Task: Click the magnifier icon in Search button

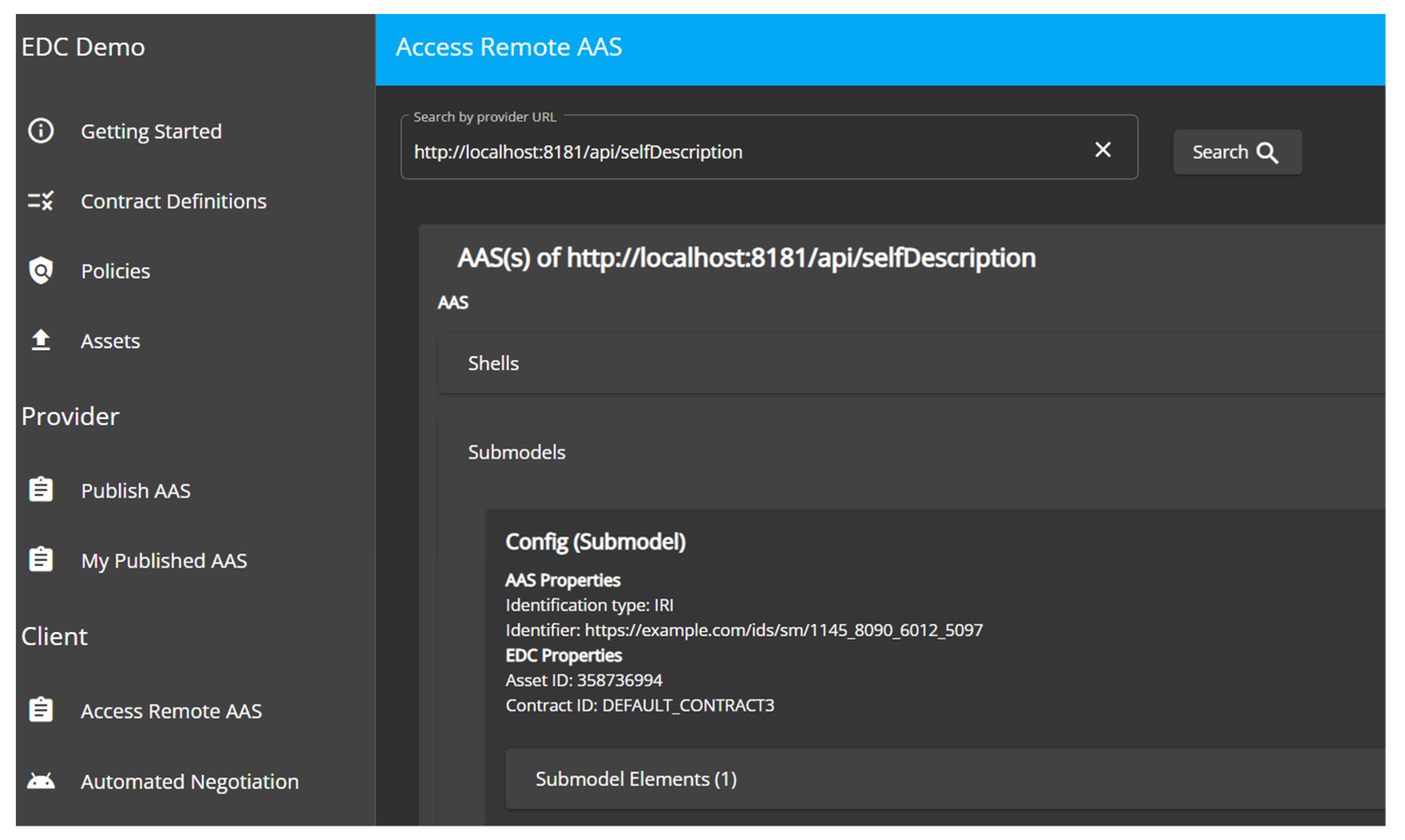Action: pyautogui.click(x=1268, y=153)
